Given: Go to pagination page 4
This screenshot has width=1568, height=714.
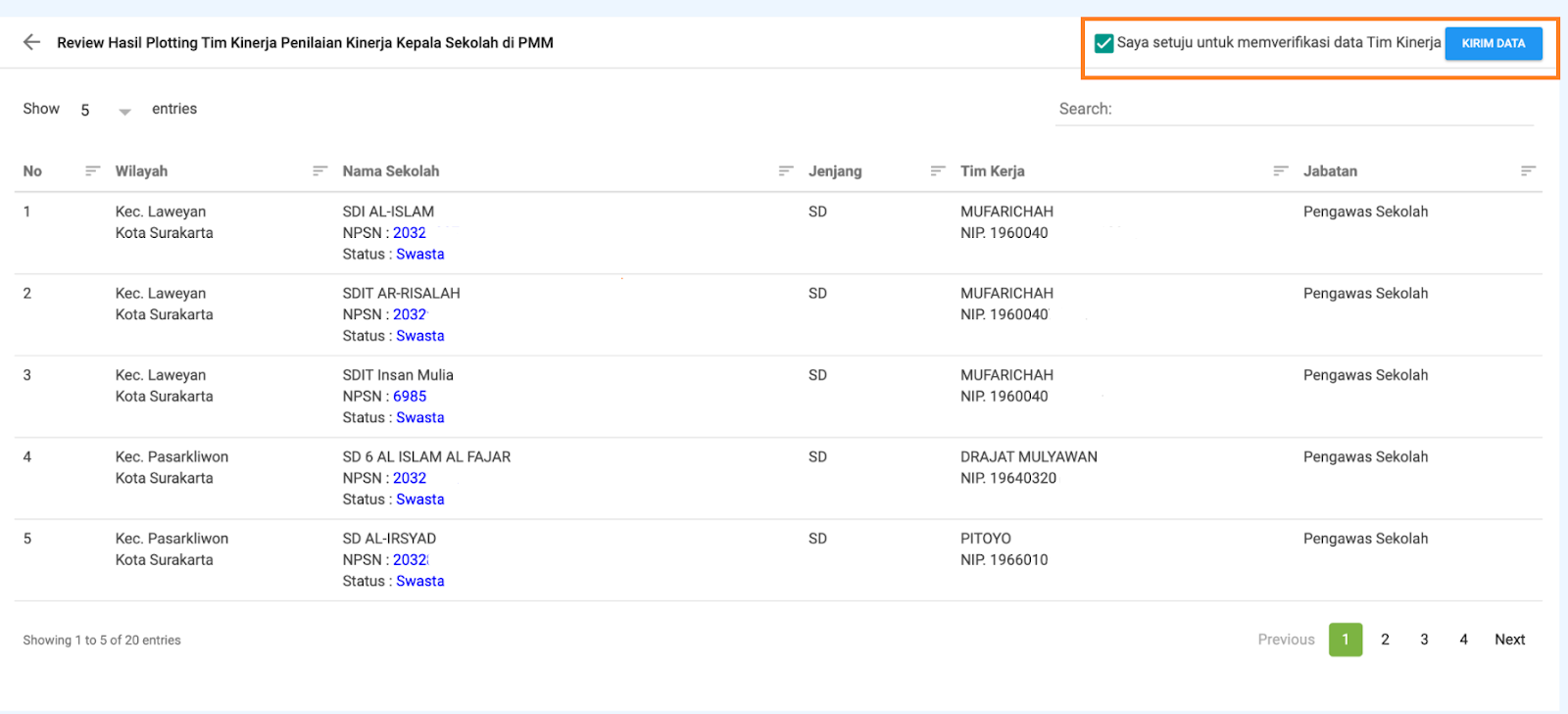Looking at the screenshot, I should coord(1463,640).
